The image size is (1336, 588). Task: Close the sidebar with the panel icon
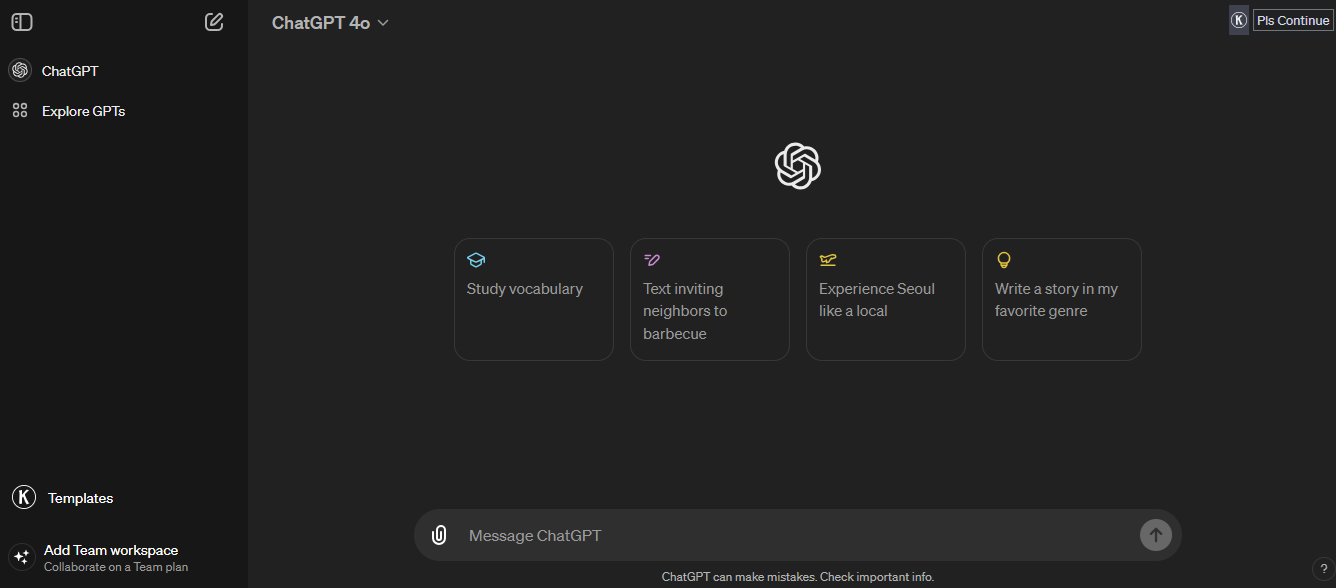22,22
